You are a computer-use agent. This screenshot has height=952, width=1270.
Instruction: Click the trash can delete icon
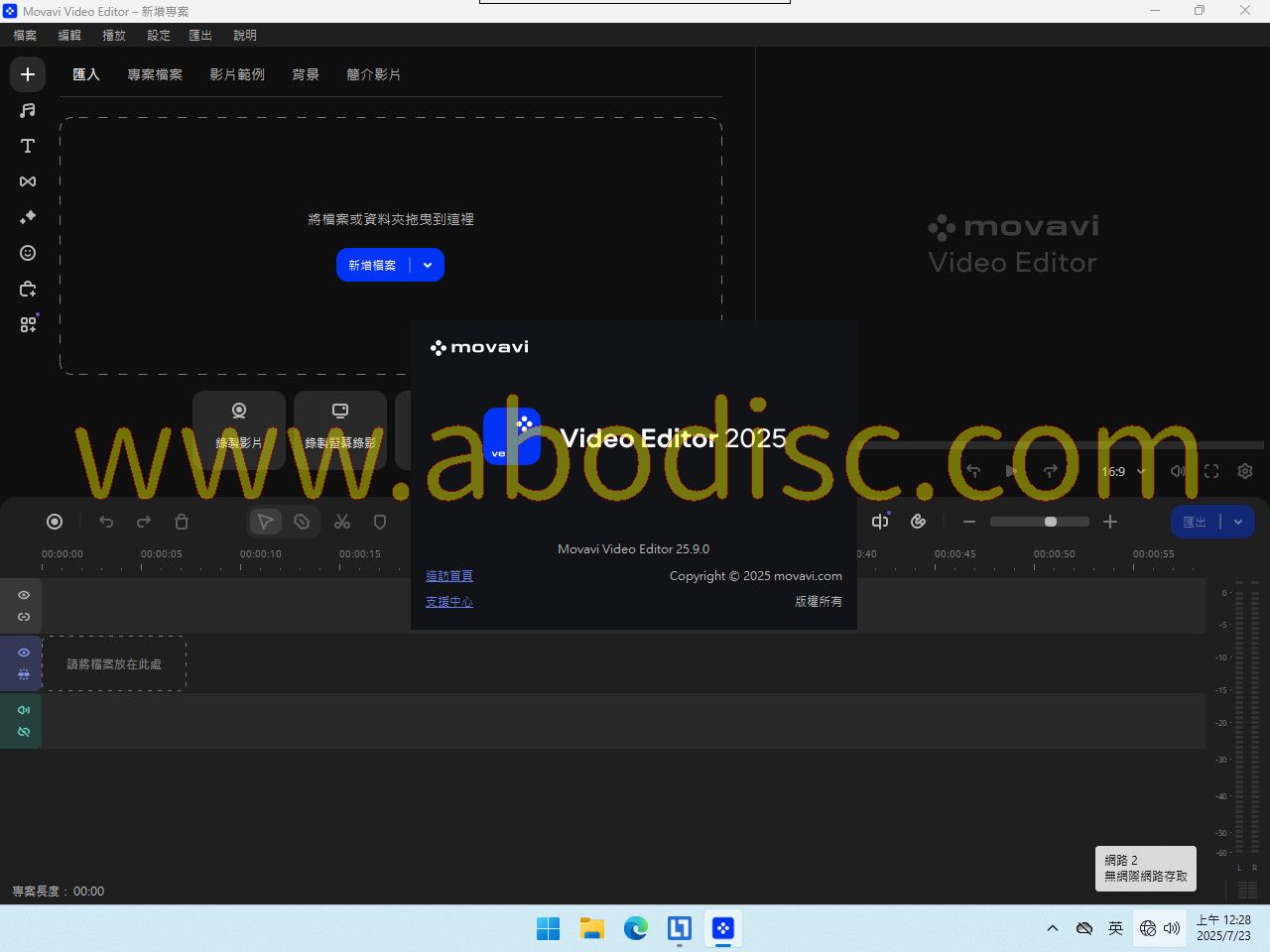pyautogui.click(x=182, y=522)
